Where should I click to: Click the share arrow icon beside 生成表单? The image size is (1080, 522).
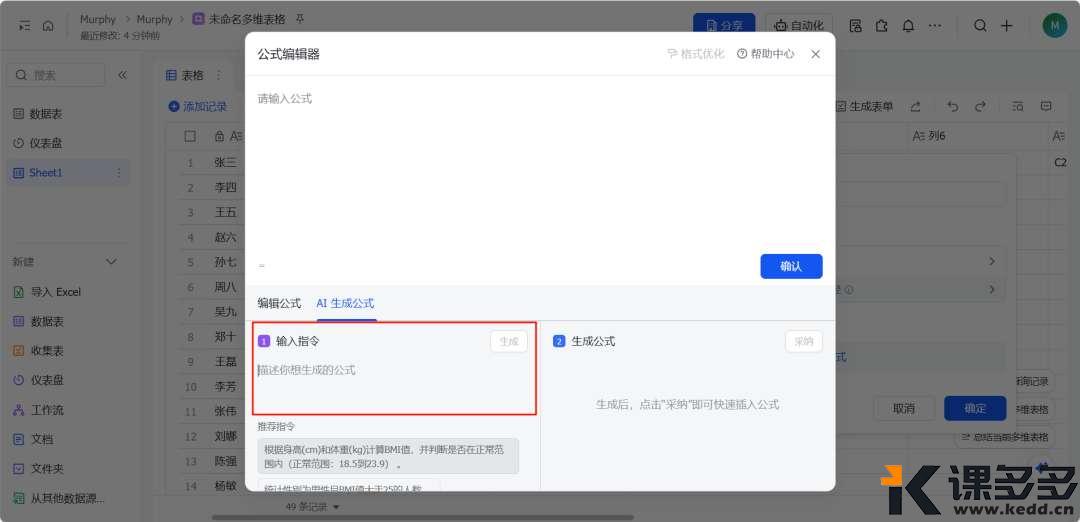(915, 107)
